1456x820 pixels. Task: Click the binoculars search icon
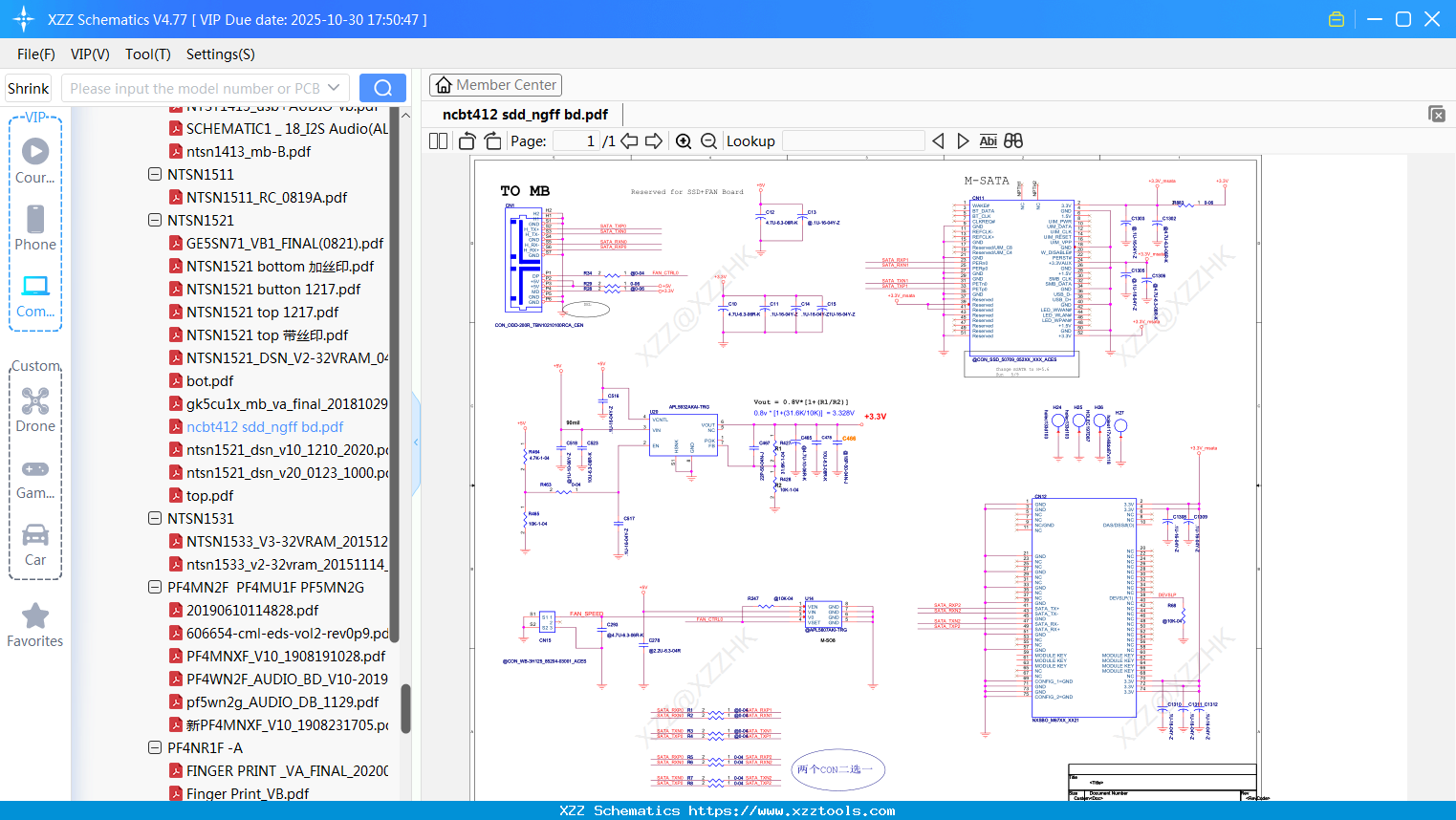(1013, 141)
